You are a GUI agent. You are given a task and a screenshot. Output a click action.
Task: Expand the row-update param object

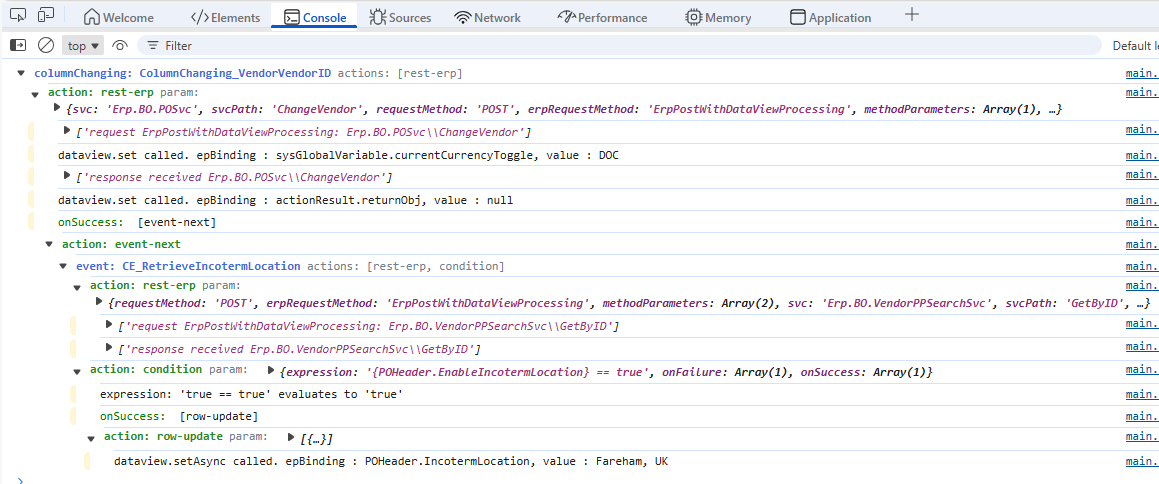[291, 437]
